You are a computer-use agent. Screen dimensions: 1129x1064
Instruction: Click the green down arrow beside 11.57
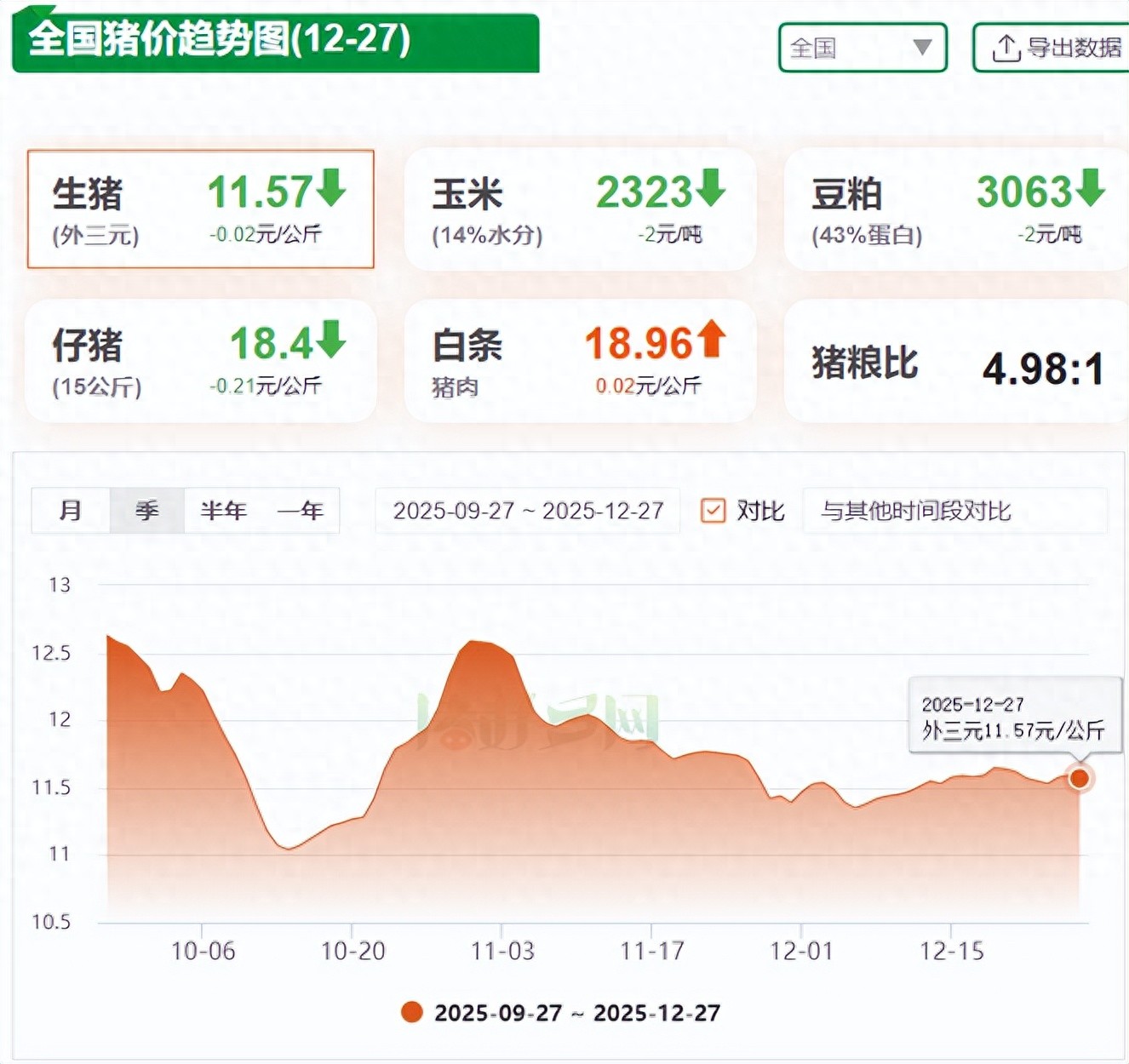[331, 188]
